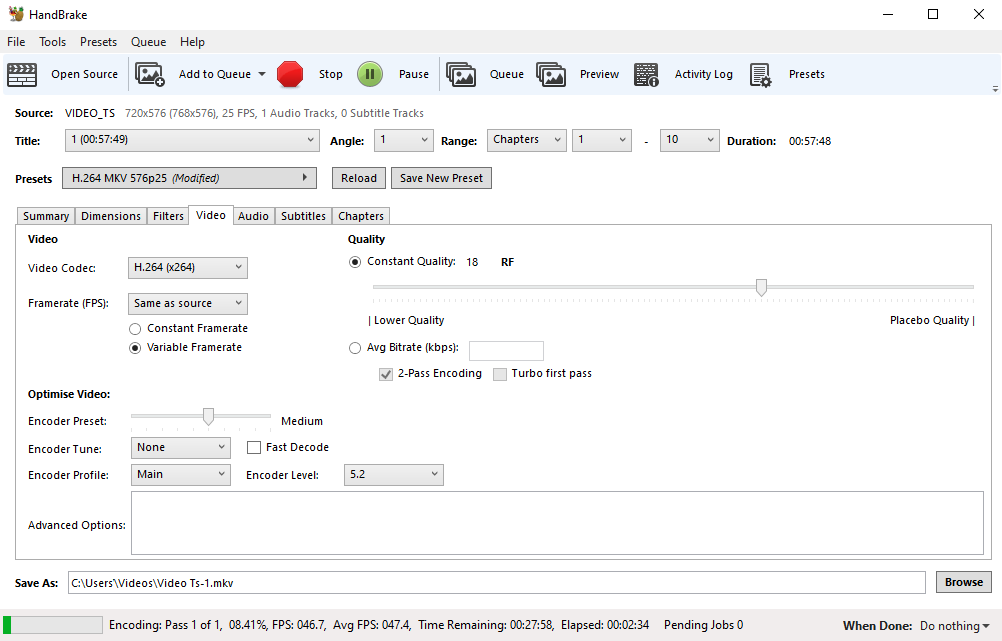Select Variable Framerate radio button
1002x641 pixels.
point(135,348)
